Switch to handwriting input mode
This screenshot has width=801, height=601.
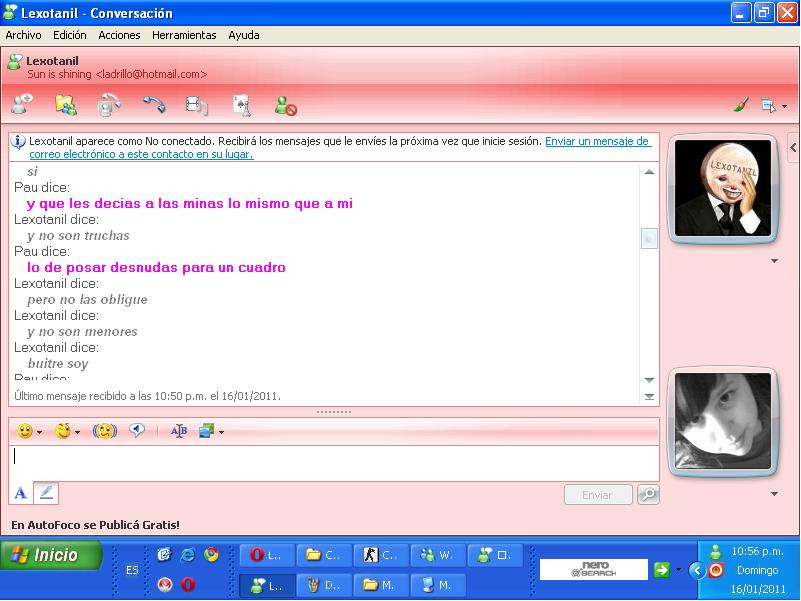pos(47,493)
